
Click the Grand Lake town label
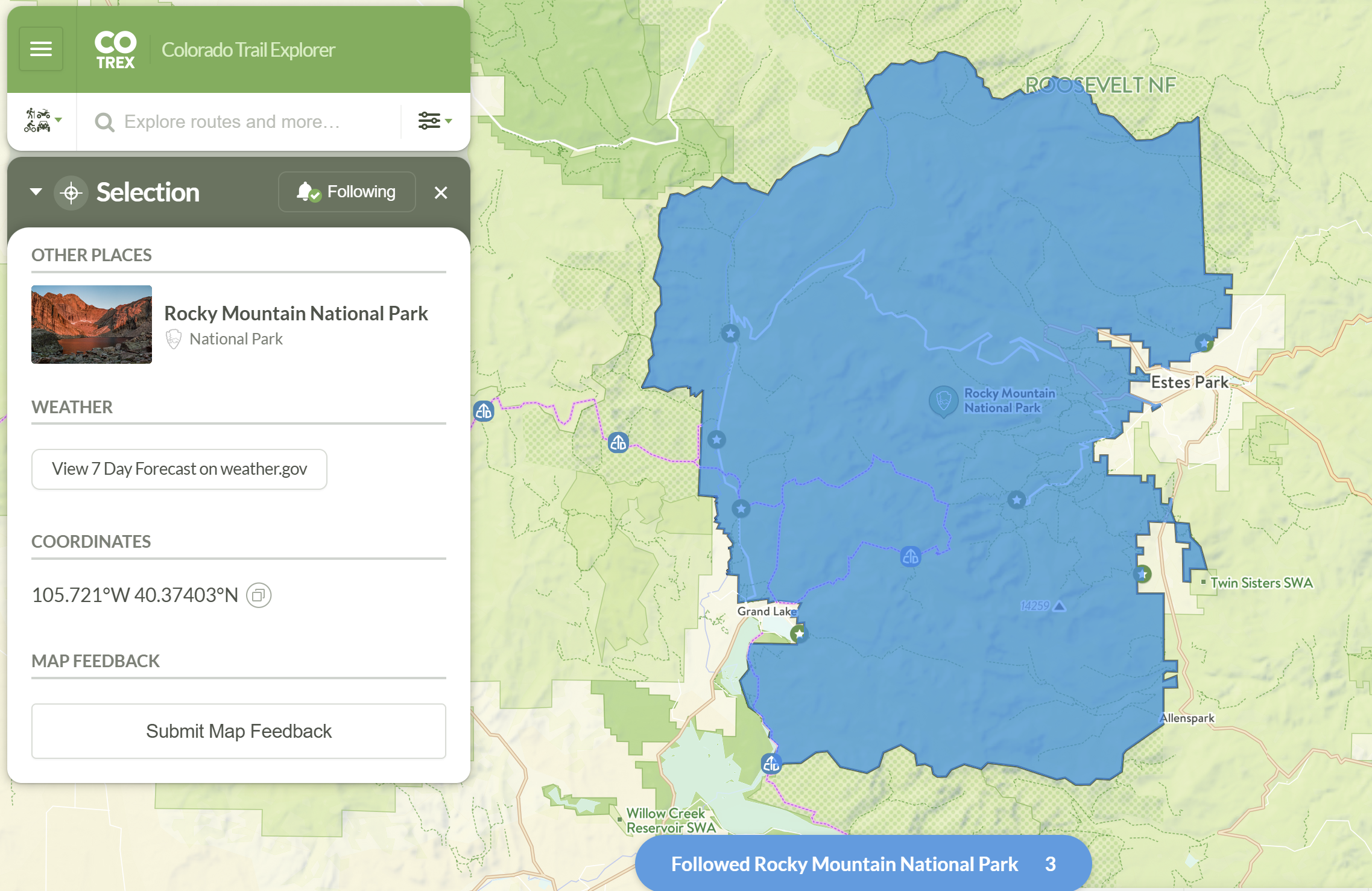coord(767,611)
